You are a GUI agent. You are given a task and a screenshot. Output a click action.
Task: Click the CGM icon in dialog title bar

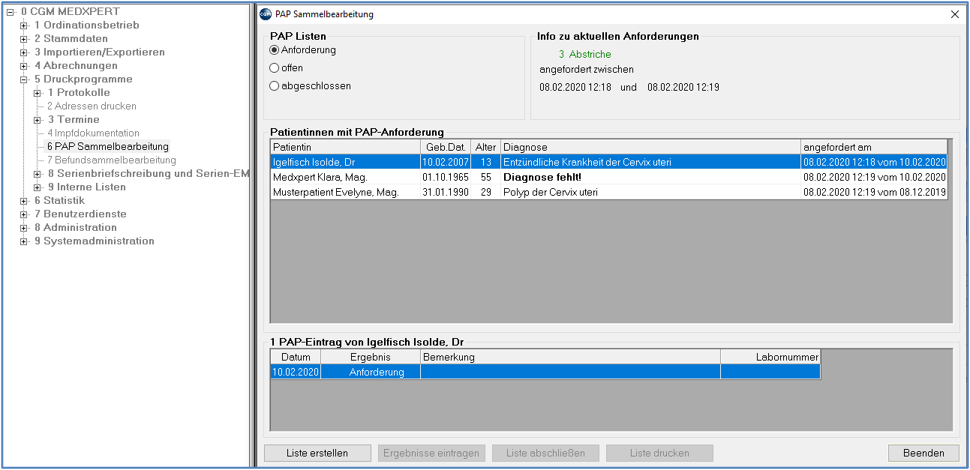(x=265, y=14)
